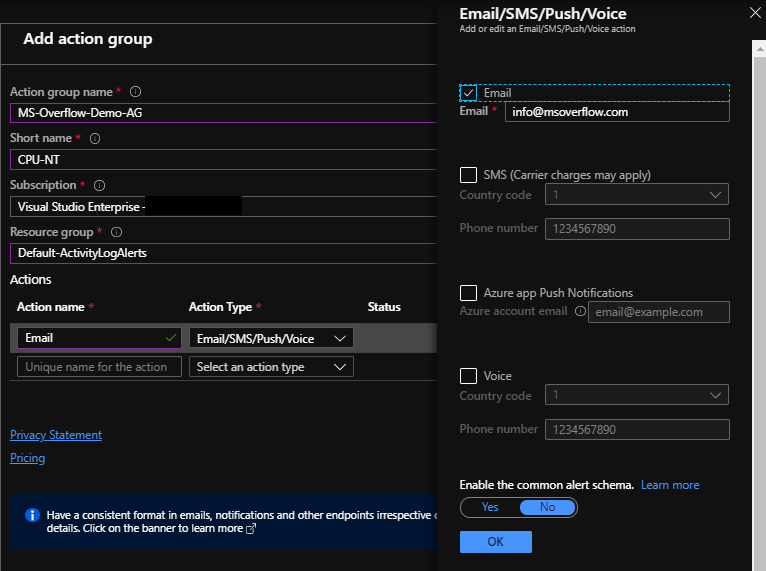766x571 pixels.
Task: Open the Privacy Statement link
Action: point(56,435)
